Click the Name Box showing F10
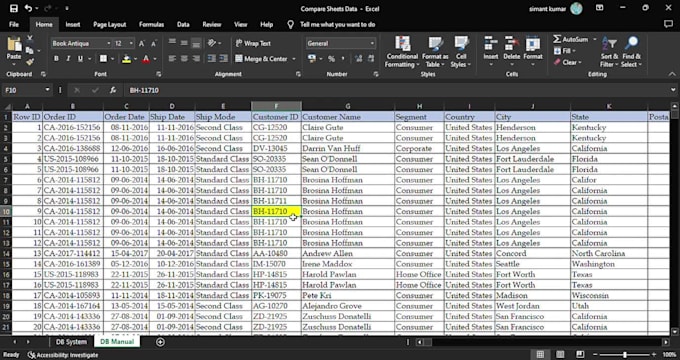680x360 pixels. [x=24, y=90]
